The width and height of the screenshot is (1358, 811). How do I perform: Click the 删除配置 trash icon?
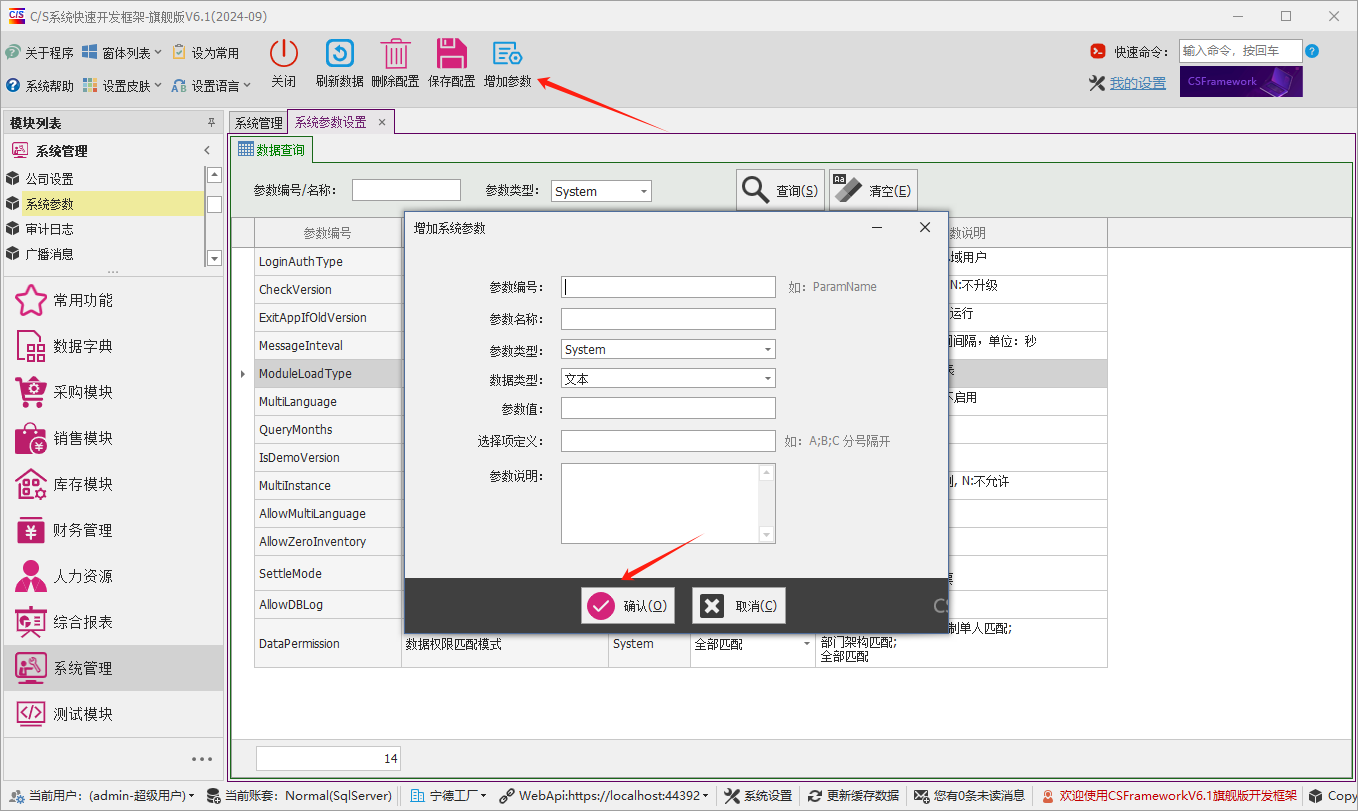tap(395, 53)
